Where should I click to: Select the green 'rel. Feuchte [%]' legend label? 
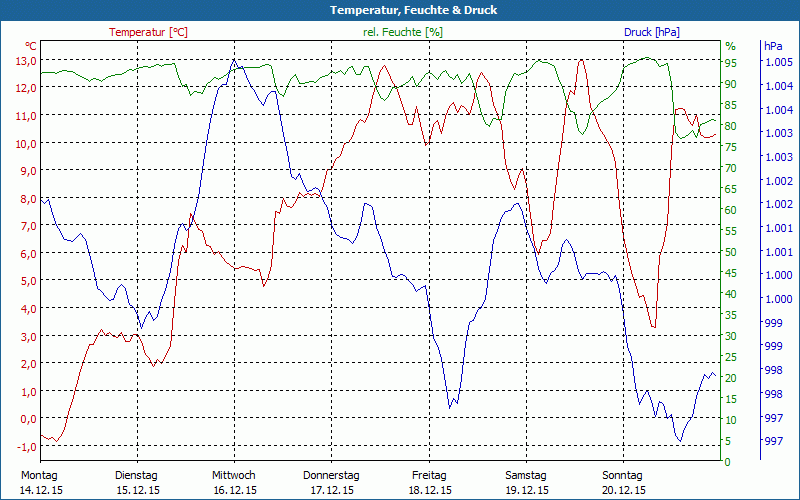(x=402, y=32)
